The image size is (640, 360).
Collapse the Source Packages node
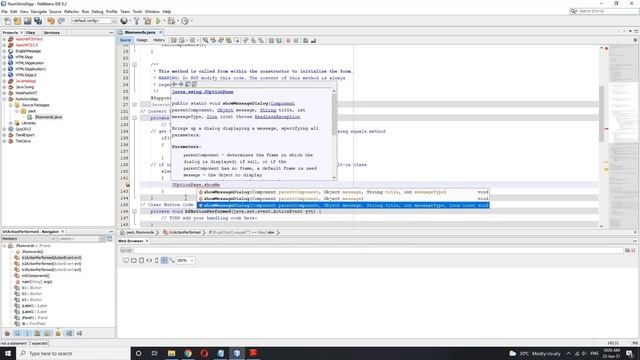11,105
